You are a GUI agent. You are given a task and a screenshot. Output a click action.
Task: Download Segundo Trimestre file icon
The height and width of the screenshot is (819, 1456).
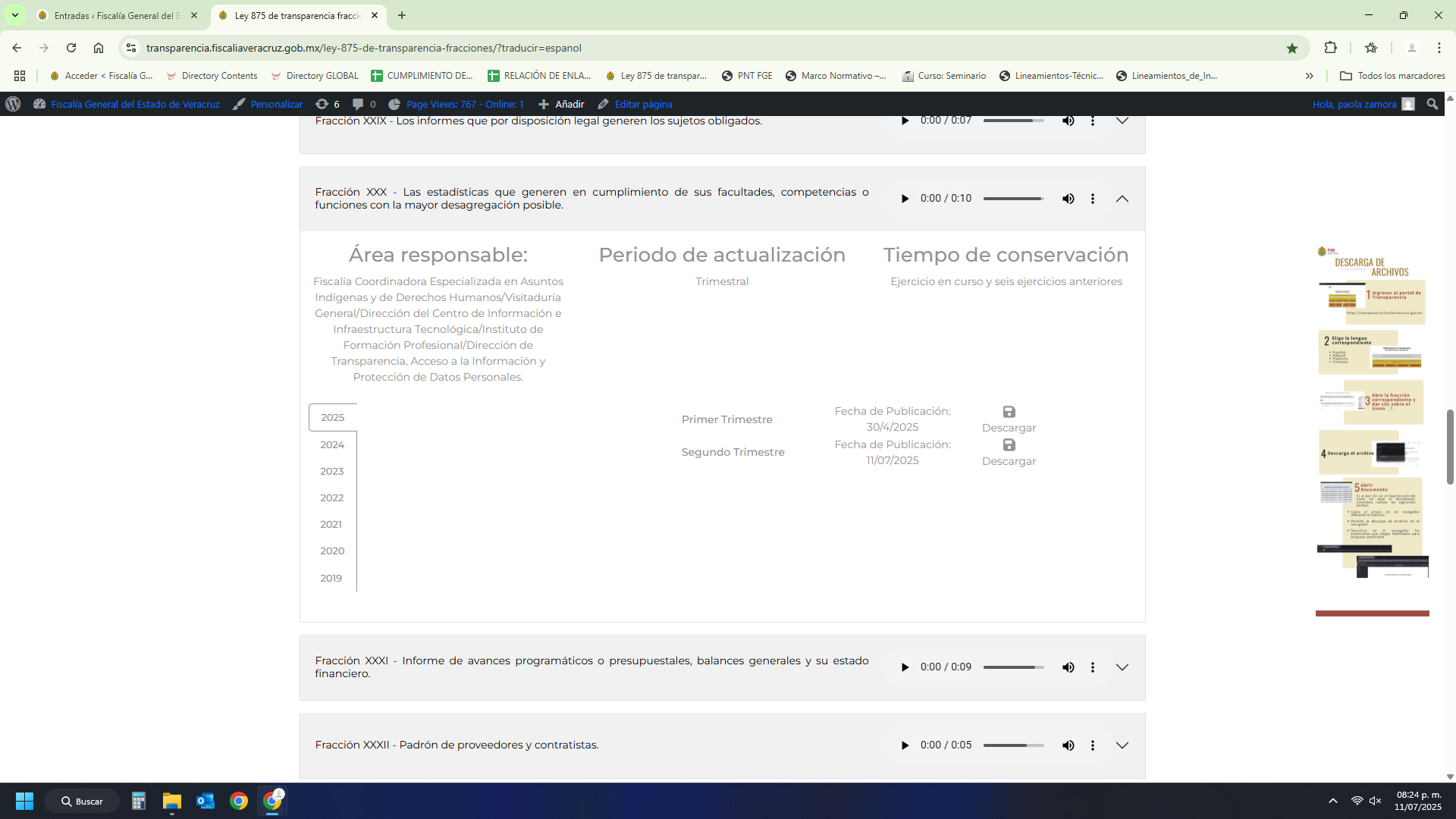(x=1009, y=445)
